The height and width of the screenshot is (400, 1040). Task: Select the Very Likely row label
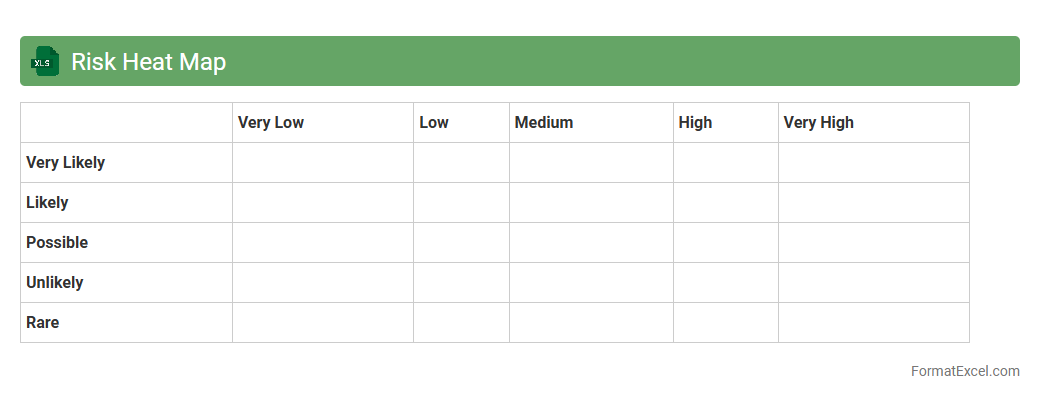66,163
